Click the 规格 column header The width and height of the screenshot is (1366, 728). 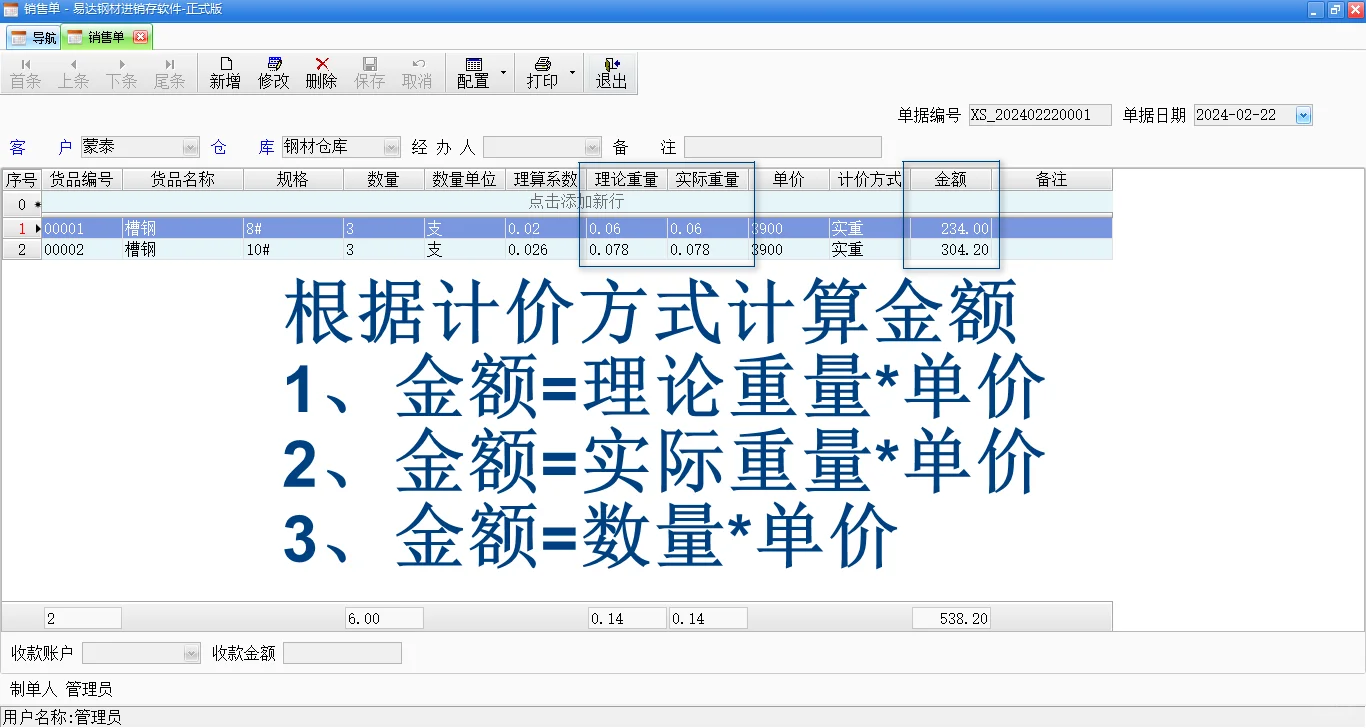tap(293, 180)
